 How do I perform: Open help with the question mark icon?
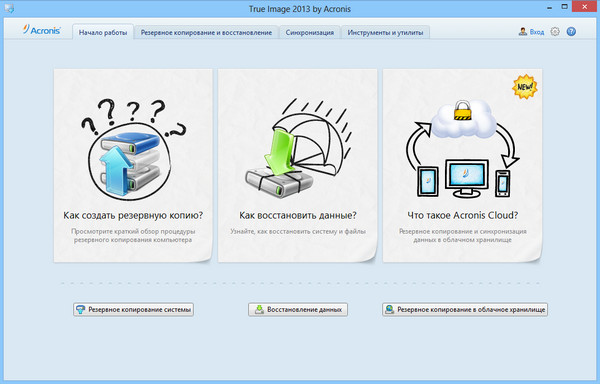[x=571, y=32]
